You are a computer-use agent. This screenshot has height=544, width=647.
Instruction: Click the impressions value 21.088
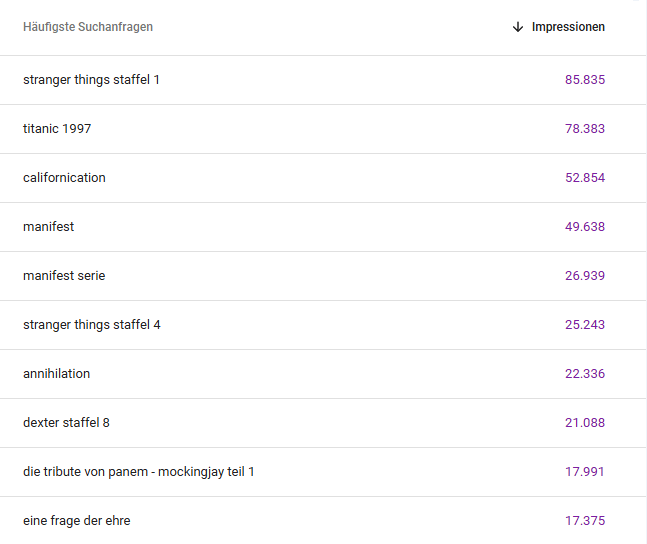coord(585,423)
